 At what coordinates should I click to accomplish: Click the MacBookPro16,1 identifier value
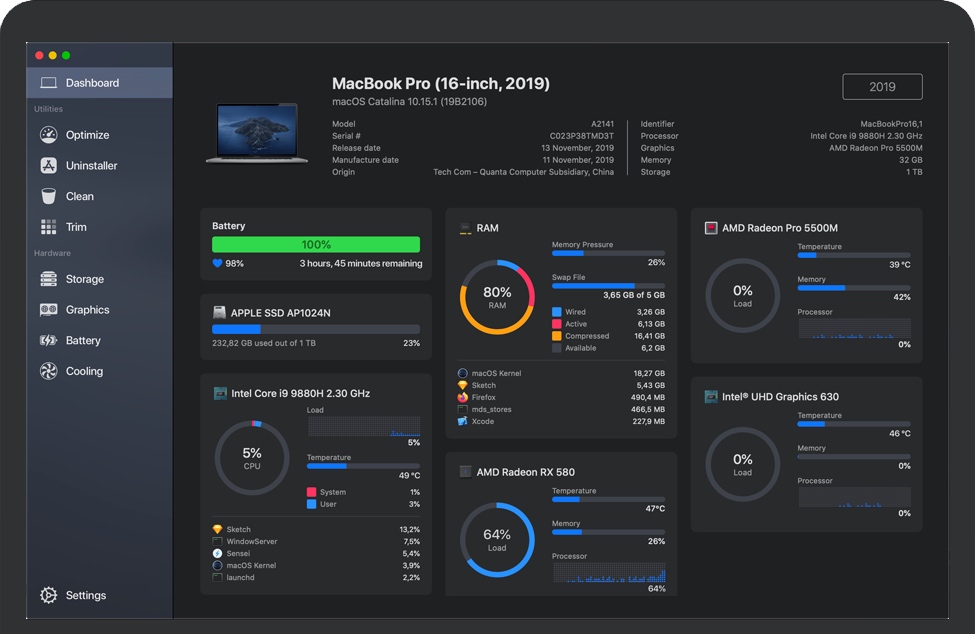click(x=891, y=124)
